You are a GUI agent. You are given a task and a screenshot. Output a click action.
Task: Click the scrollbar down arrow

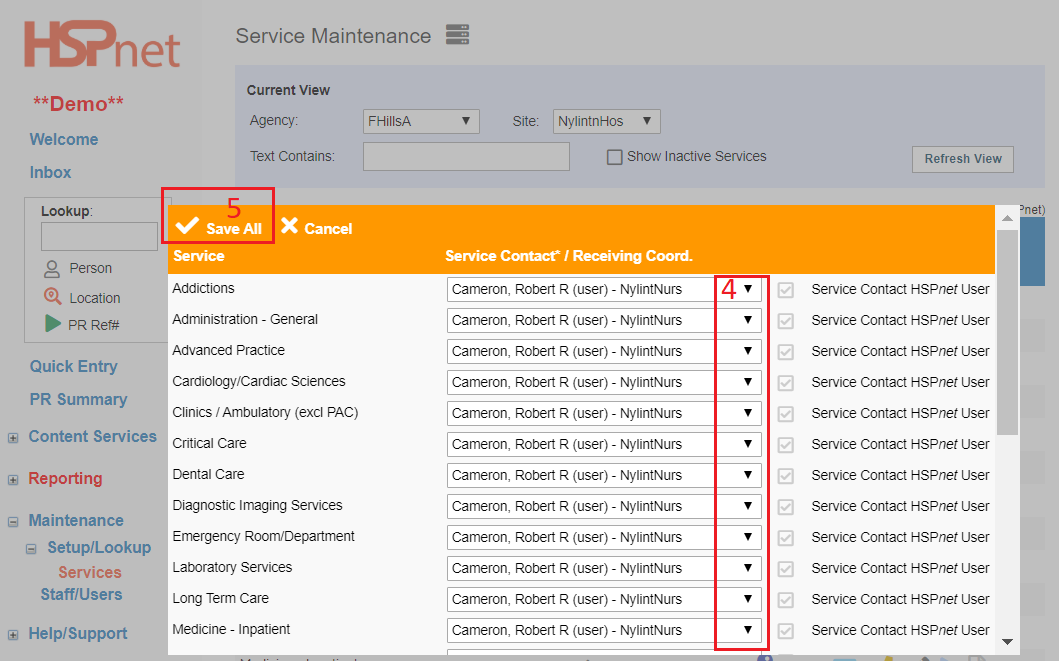pos(1007,641)
